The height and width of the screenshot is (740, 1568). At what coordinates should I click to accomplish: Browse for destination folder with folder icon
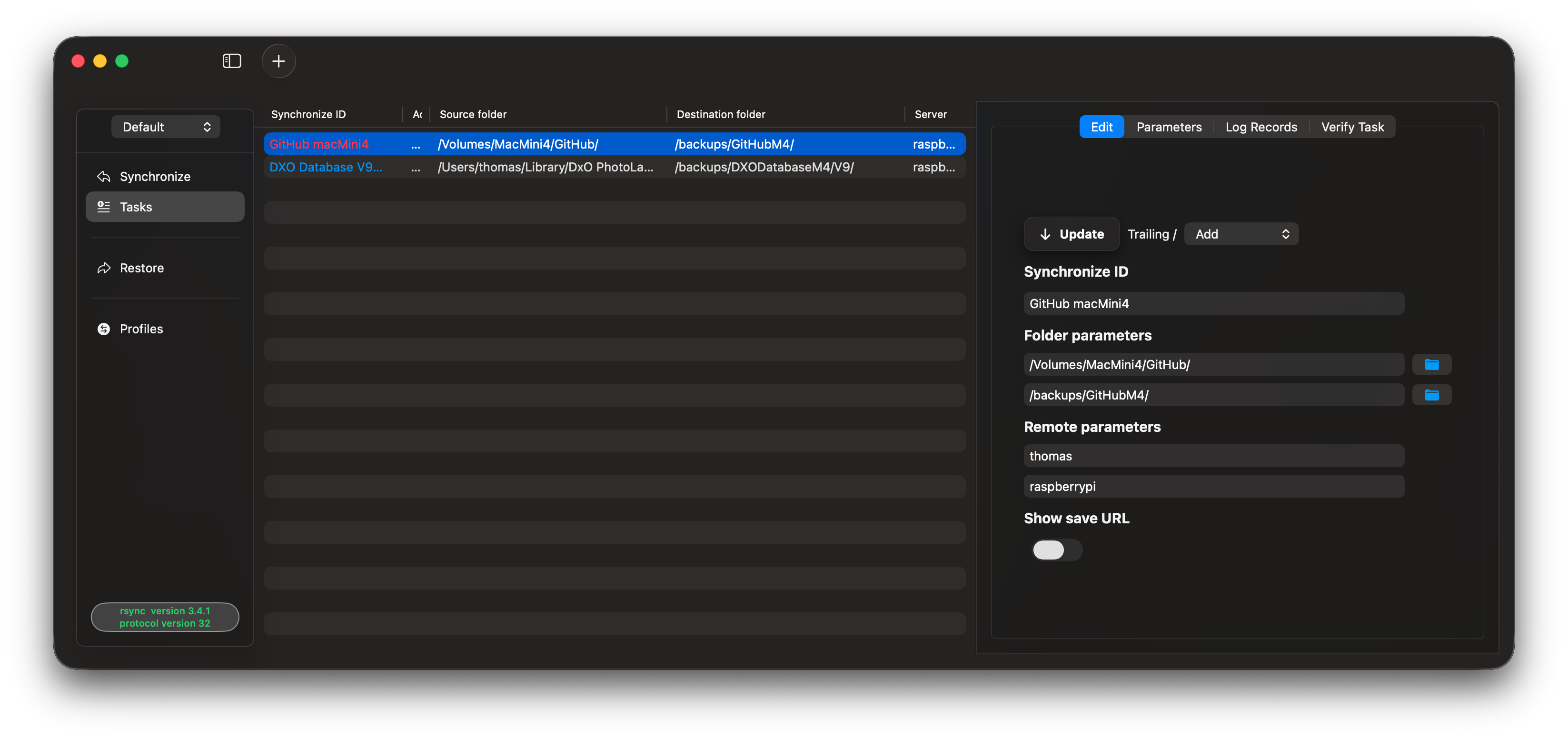pos(1431,395)
